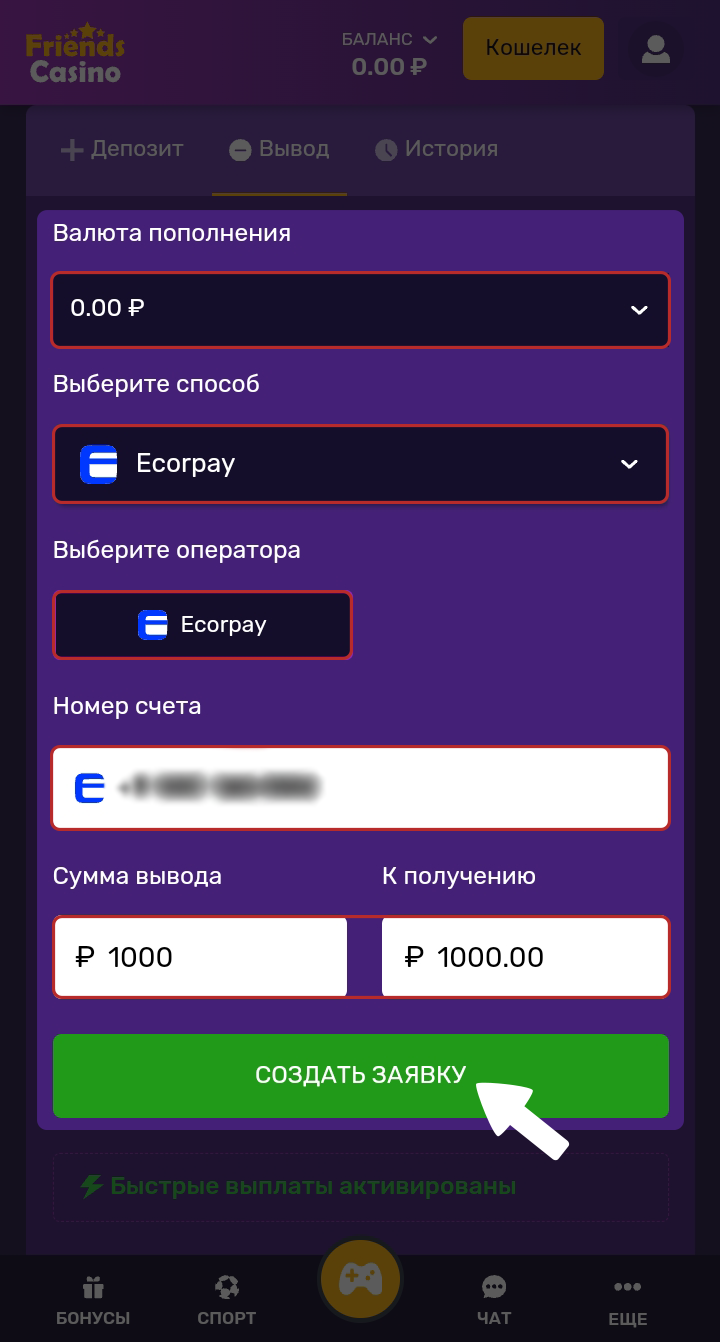This screenshot has height=1342, width=720.
Task: Click the Ecorpay icon in account field
Action: [x=90, y=788]
